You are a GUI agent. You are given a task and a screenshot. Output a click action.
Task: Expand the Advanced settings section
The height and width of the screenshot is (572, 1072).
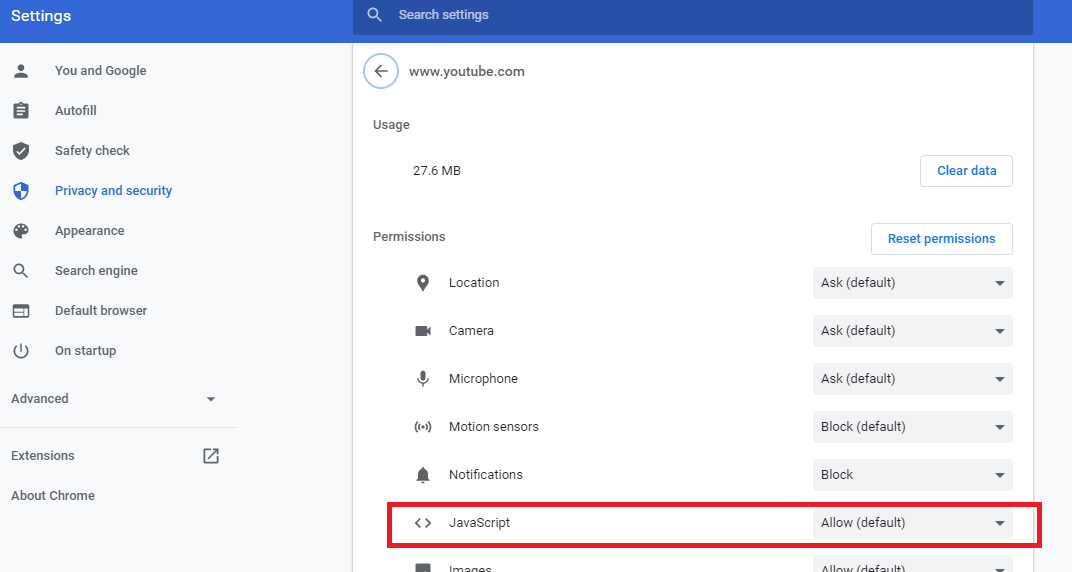point(113,399)
